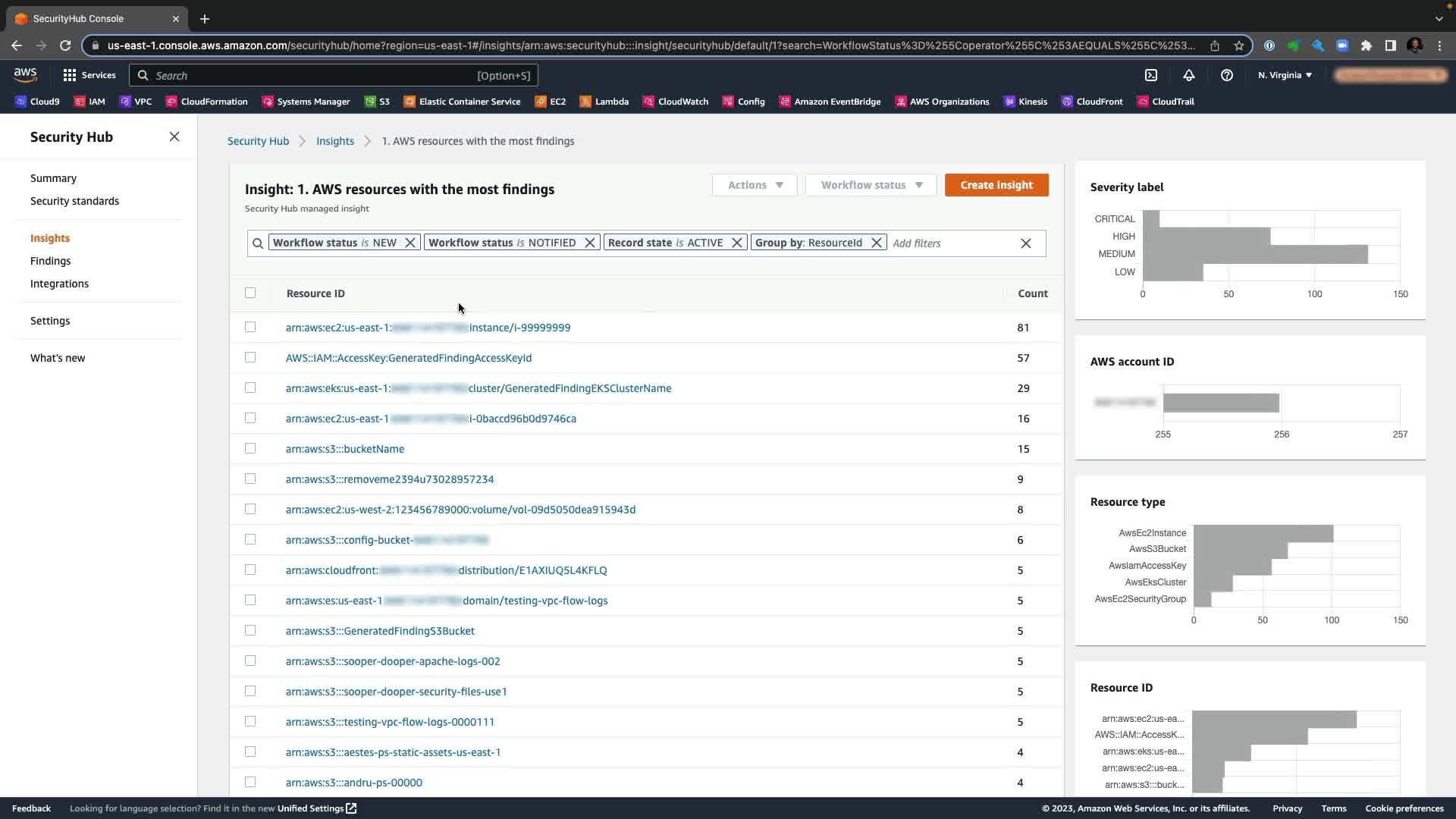The height and width of the screenshot is (819, 1456).
Task: Click the AWS logo home icon
Action: (25, 74)
